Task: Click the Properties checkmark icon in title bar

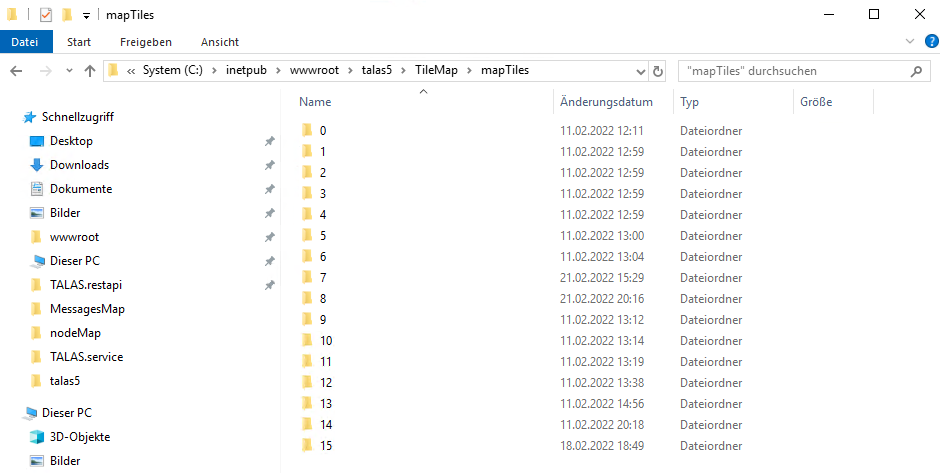Action: pyautogui.click(x=46, y=15)
